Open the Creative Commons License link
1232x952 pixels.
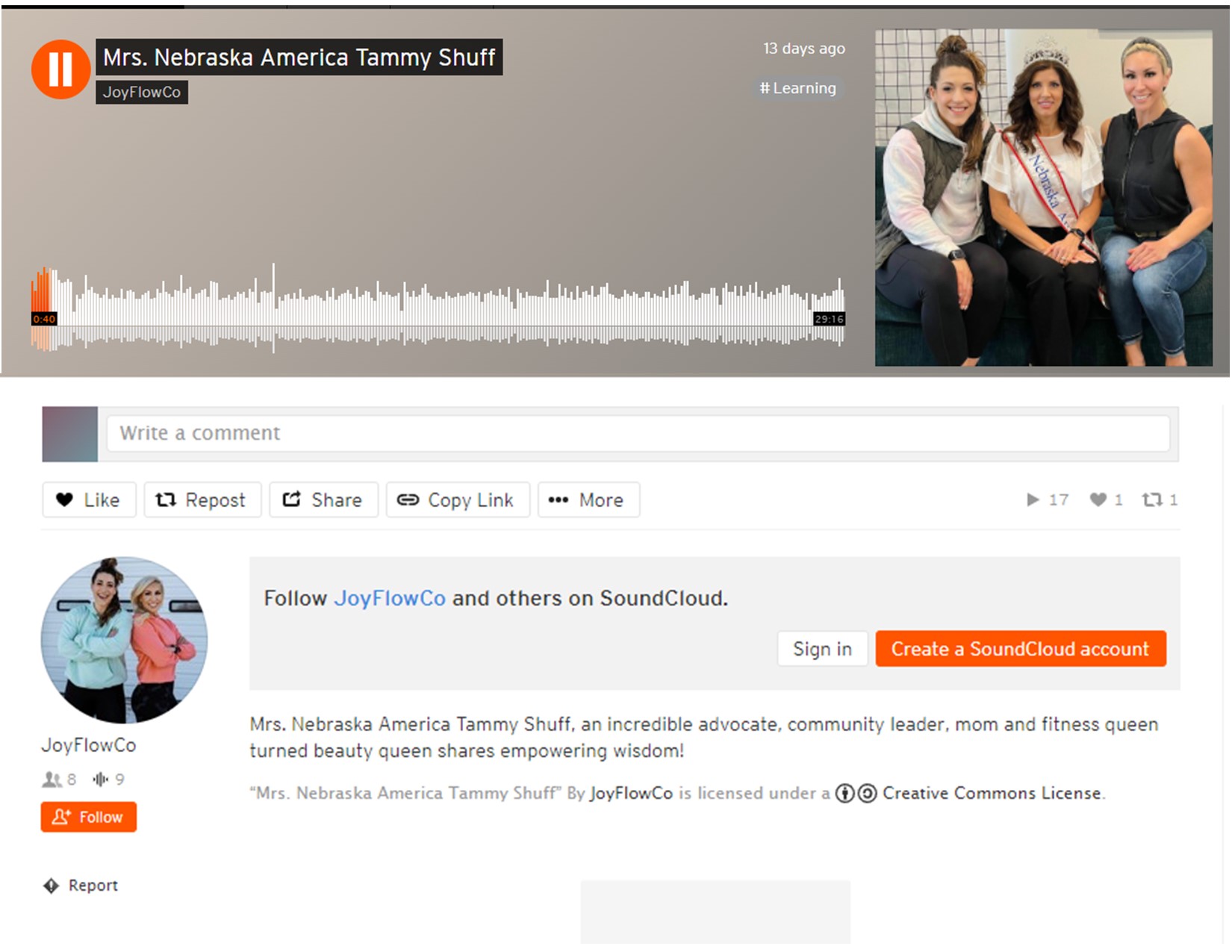point(991,793)
